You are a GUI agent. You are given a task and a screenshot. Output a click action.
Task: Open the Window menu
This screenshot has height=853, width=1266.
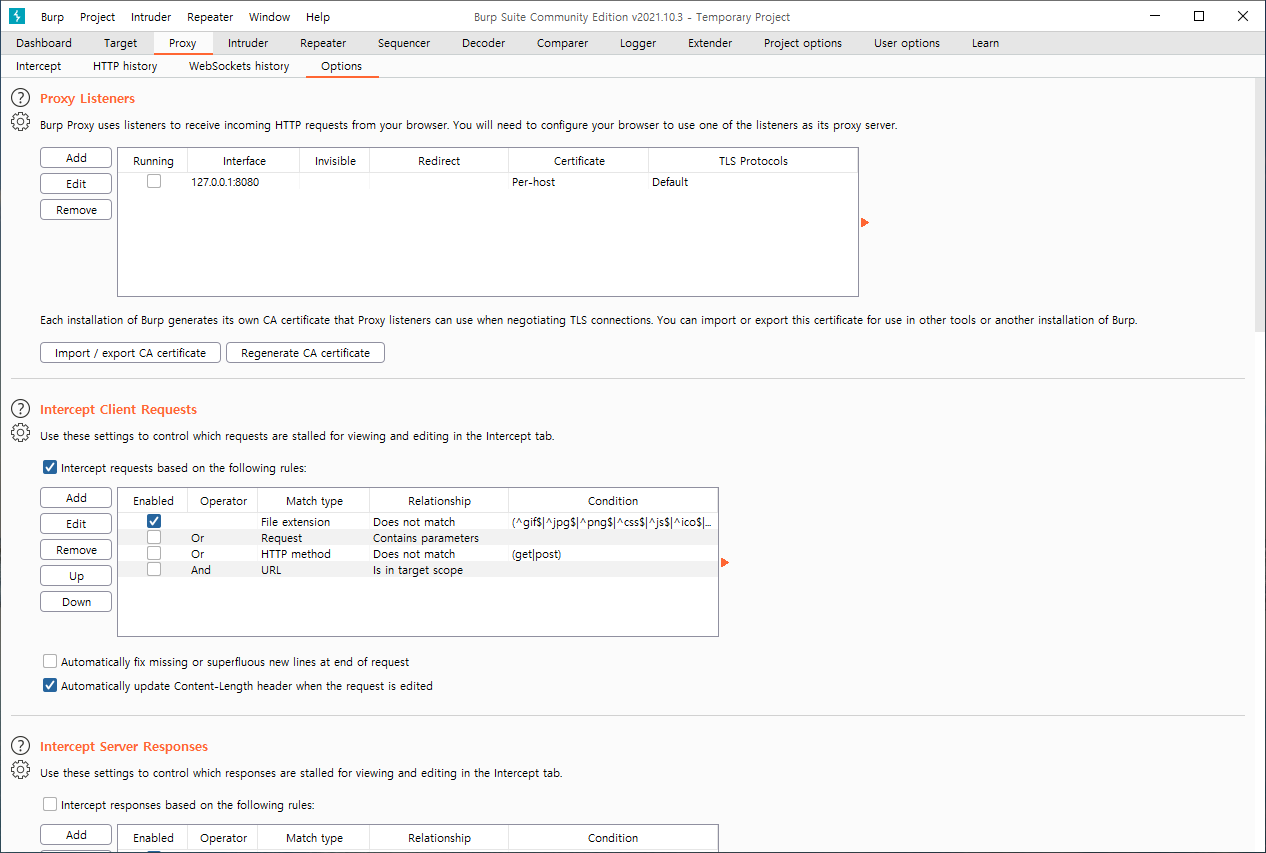(x=269, y=17)
